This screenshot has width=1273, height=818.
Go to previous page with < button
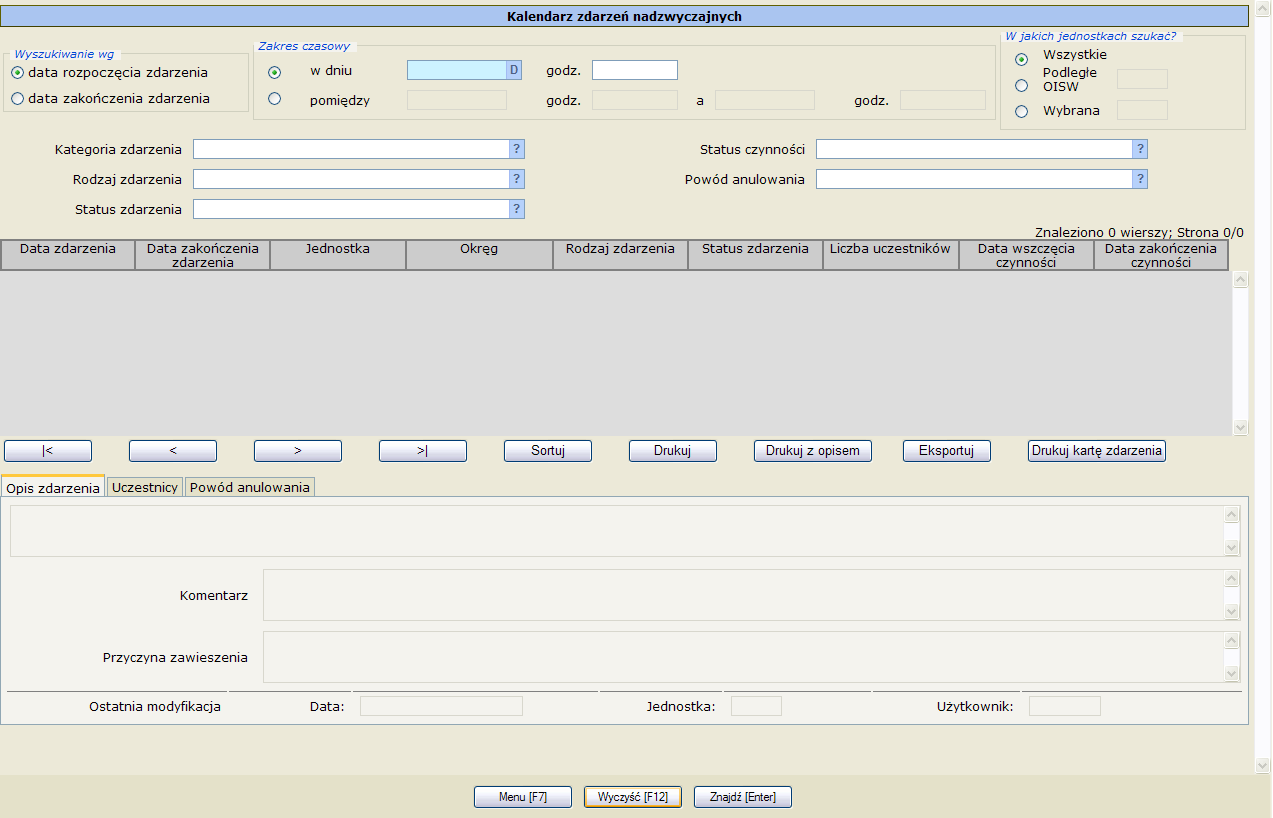pos(173,451)
